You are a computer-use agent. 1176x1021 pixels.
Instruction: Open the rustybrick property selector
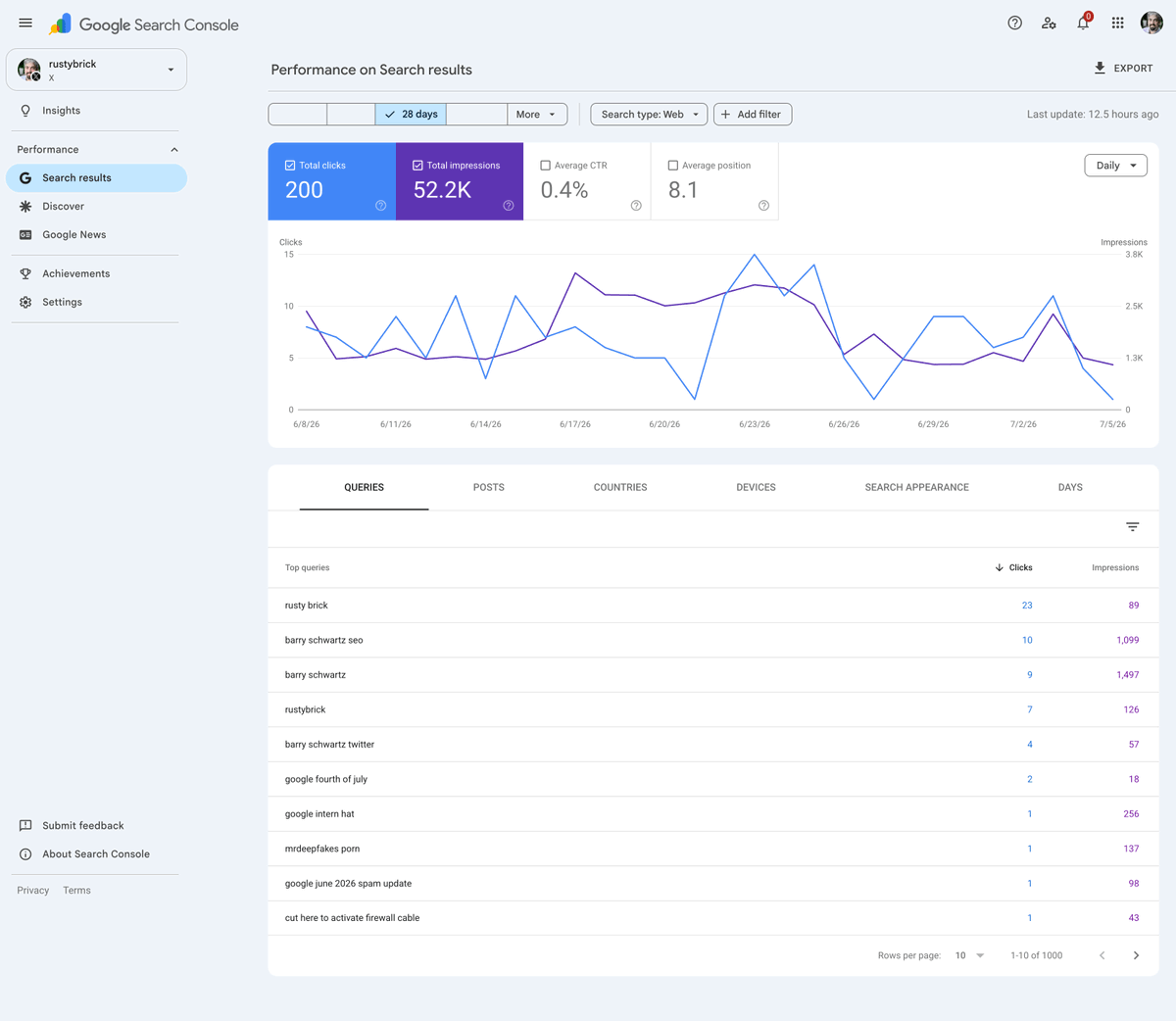click(96, 70)
